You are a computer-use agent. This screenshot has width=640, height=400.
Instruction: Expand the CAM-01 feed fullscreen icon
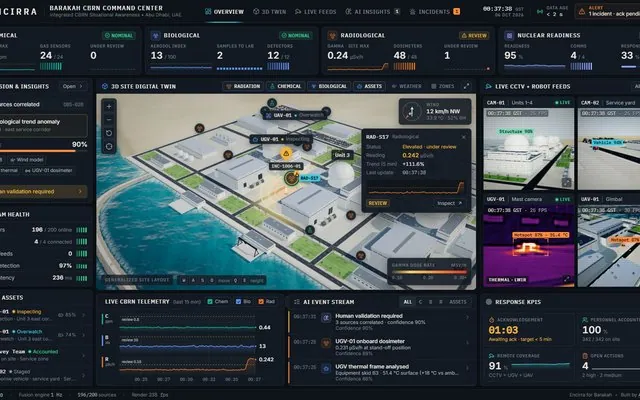tap(567, 182)
